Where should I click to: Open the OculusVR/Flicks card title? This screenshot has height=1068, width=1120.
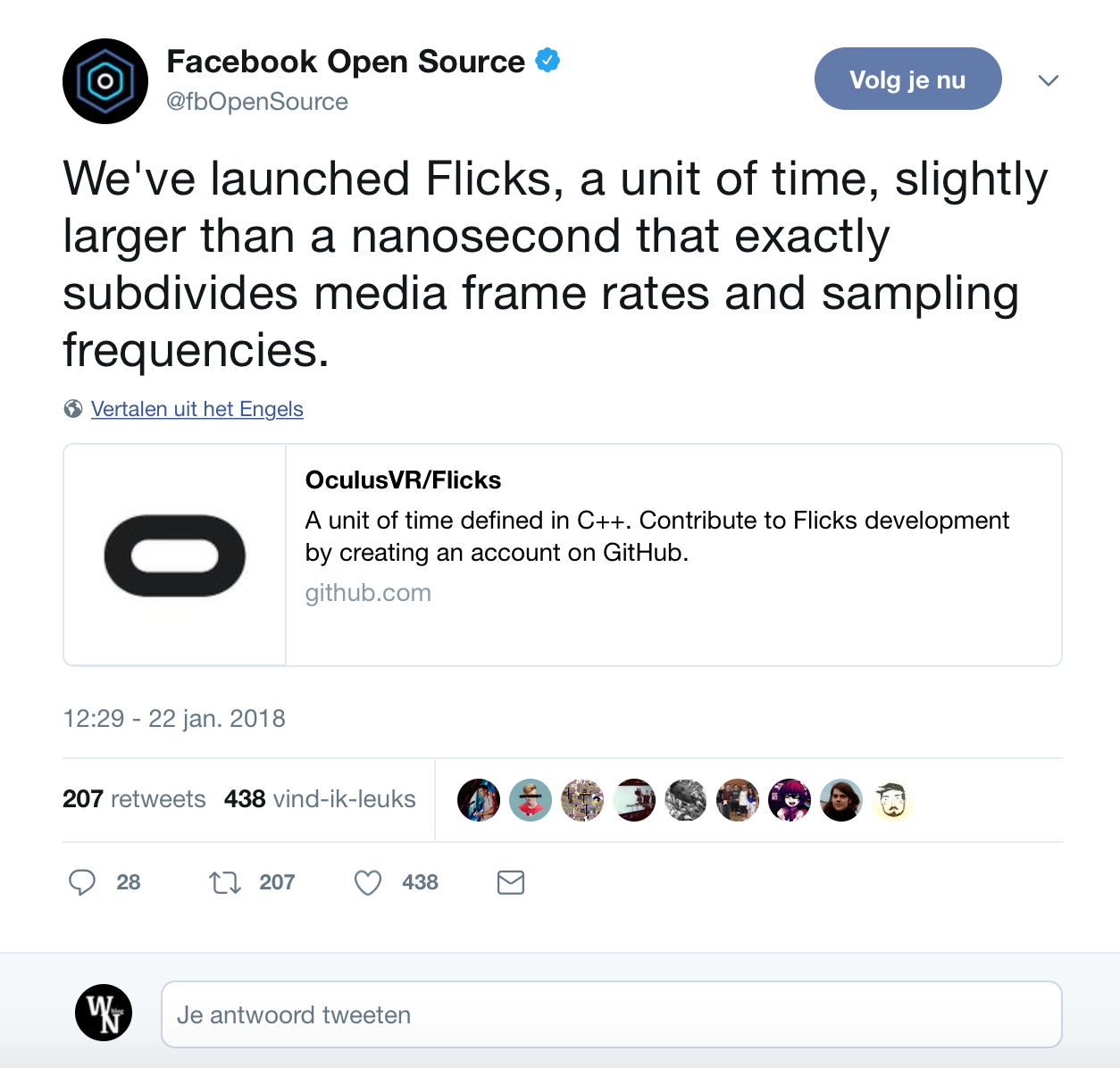pos(403,480)
